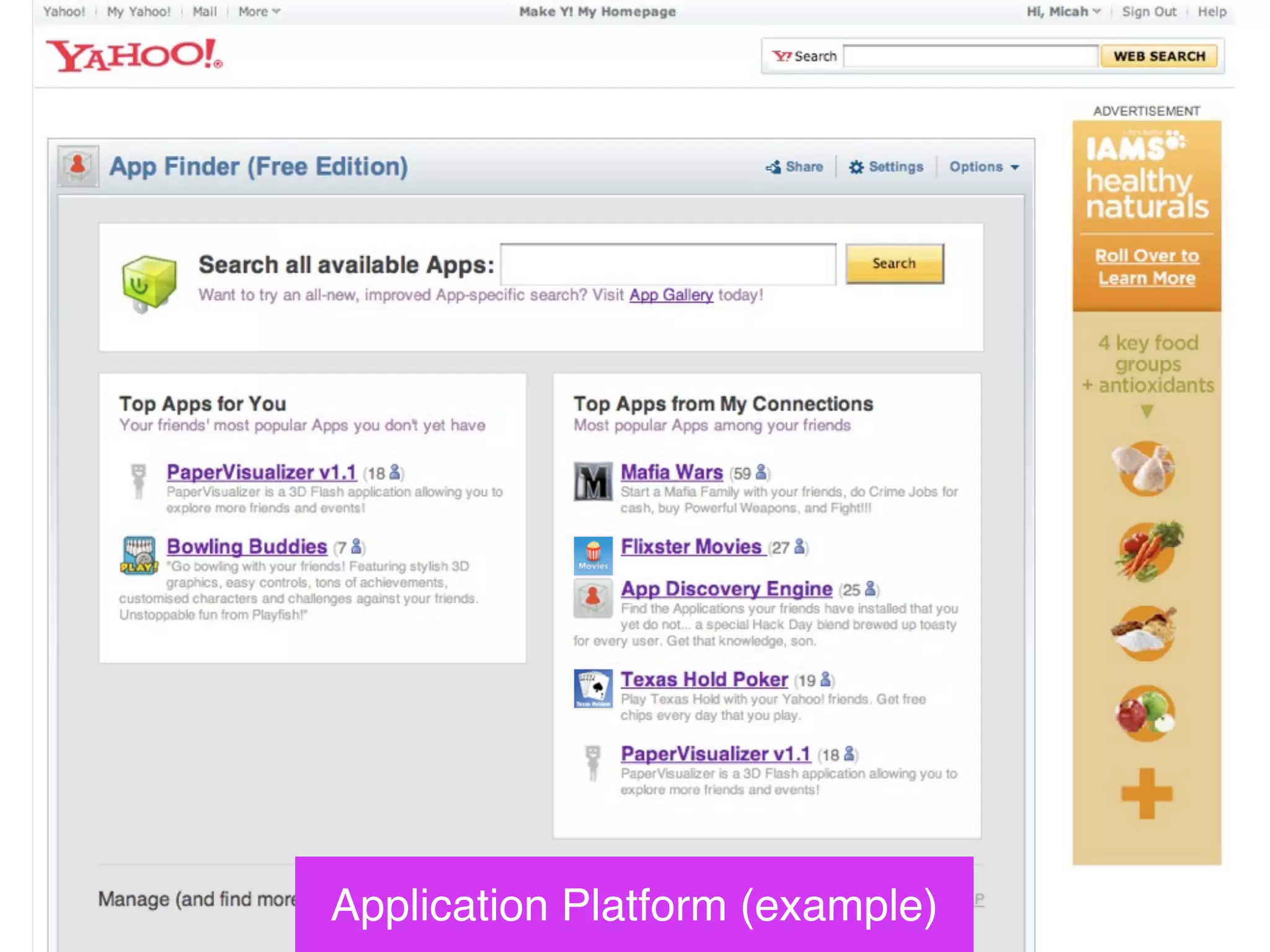Click the Mafia Wars app icon
The image size is (1270, 952).
pyautogui.click(x=593, y=481)
